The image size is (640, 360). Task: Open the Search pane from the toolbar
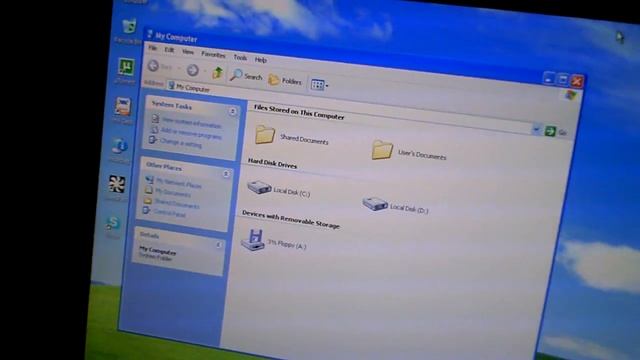[246, 76]
